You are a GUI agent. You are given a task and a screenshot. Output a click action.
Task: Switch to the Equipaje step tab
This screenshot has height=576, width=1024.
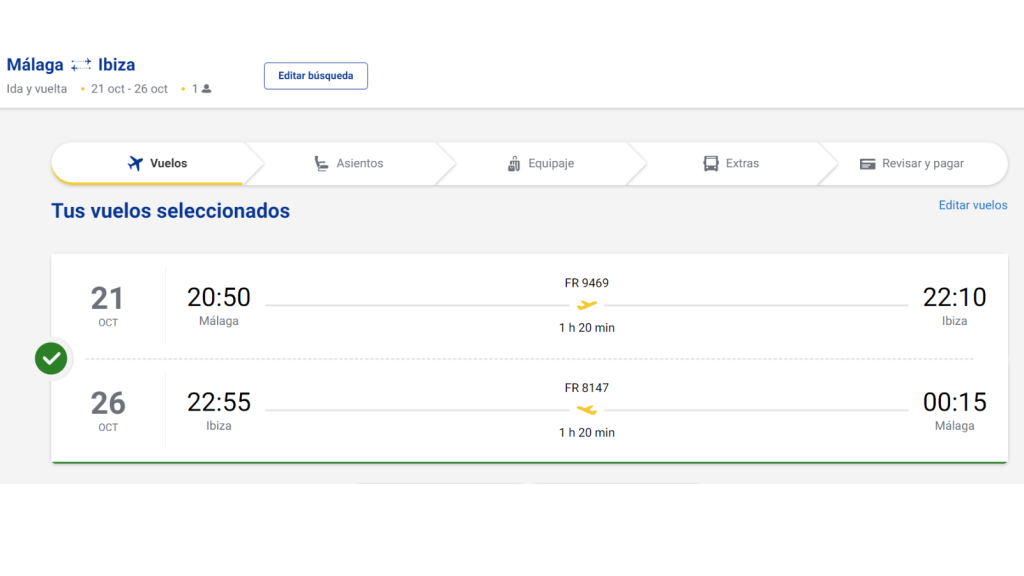pos(541,163)
